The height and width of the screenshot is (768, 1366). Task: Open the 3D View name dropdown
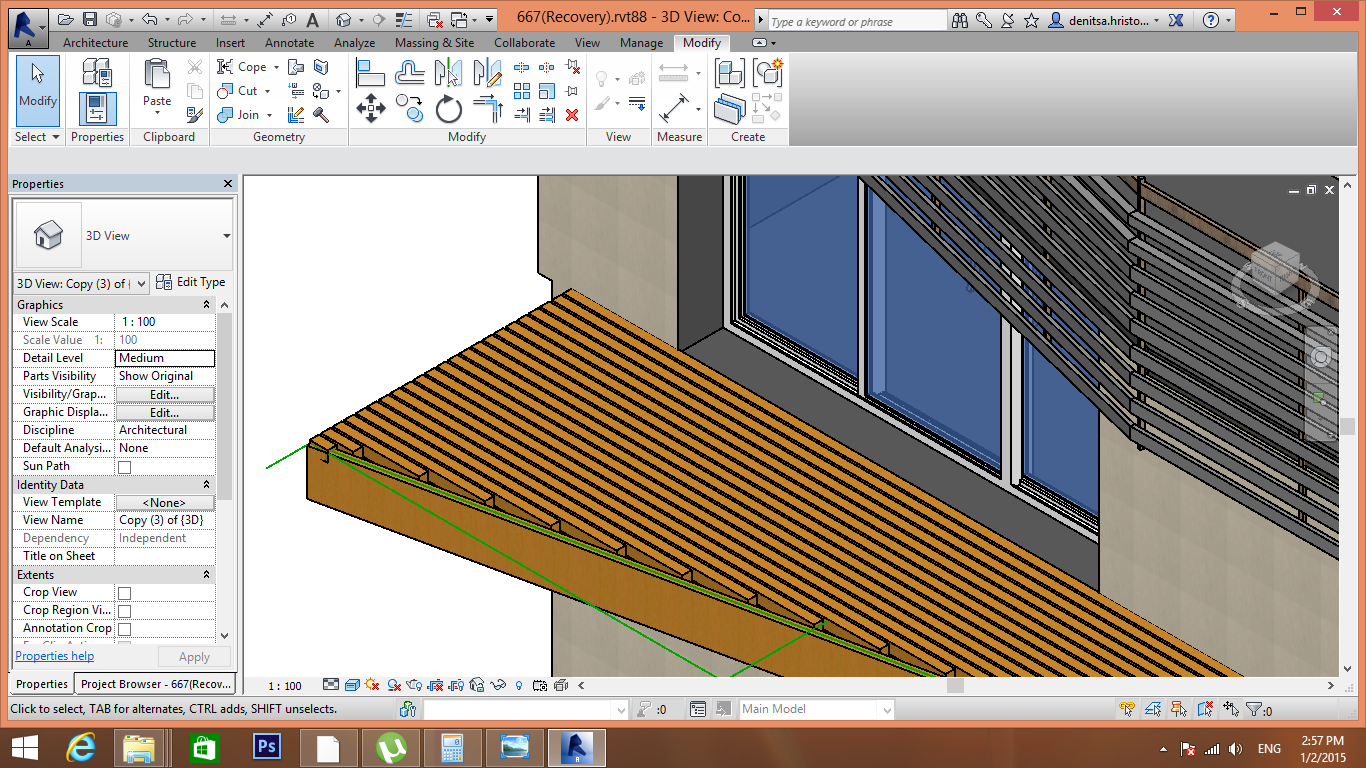[x=143, y=283]
